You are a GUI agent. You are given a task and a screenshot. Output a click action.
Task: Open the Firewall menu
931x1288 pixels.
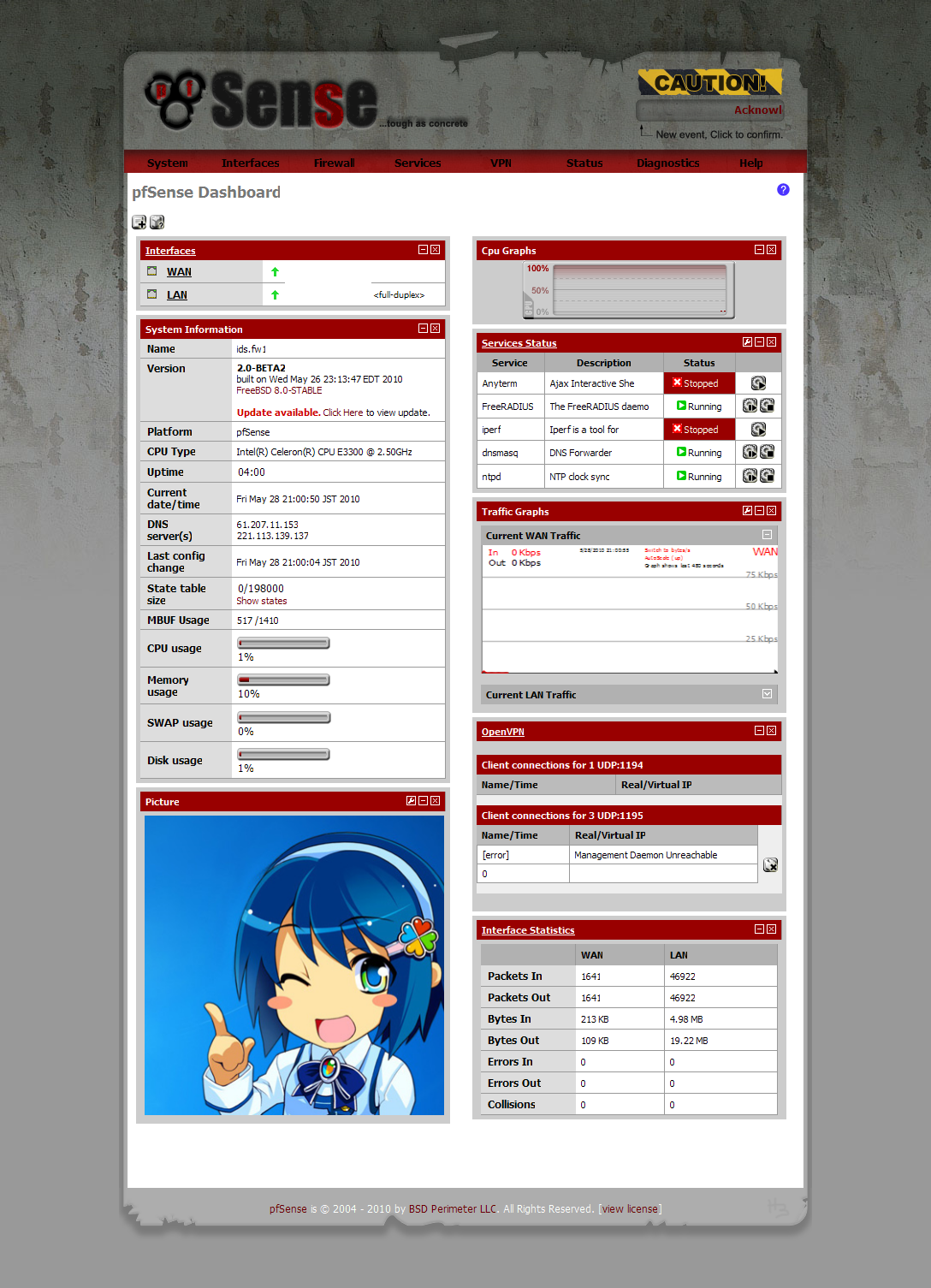coord(334,163)
